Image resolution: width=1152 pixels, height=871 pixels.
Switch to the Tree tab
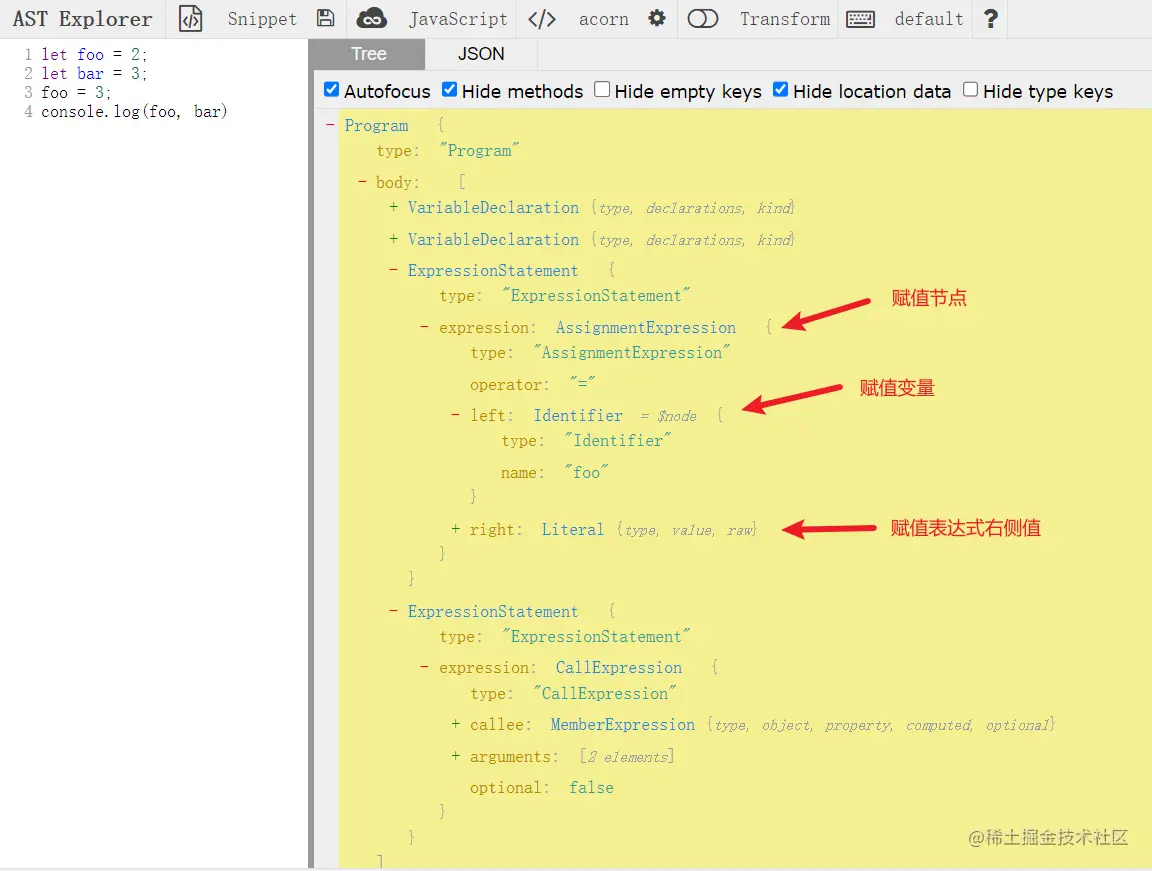click(x=368, y=54)
